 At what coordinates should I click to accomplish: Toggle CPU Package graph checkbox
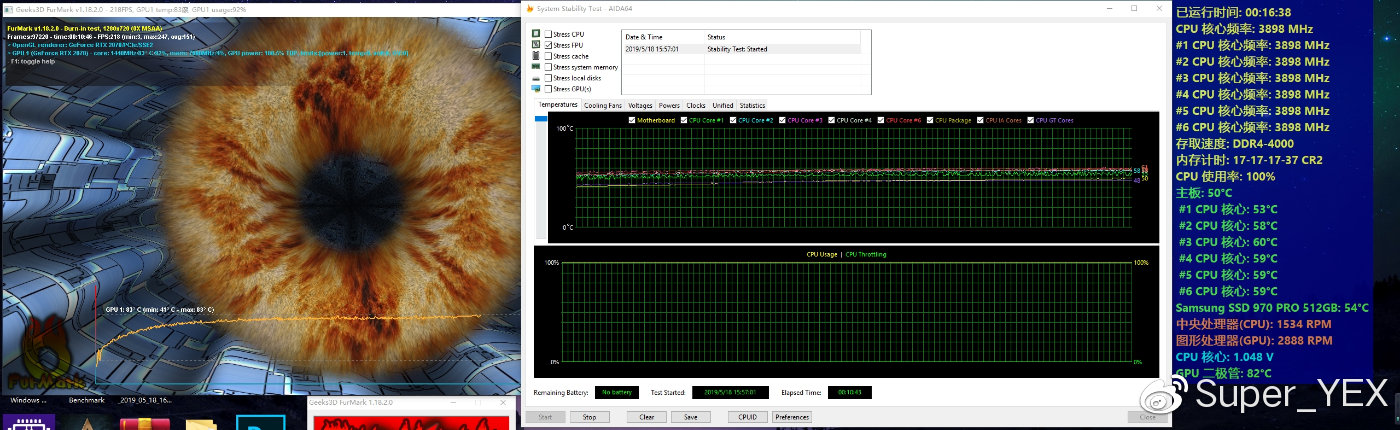click(x=930, y=120)
